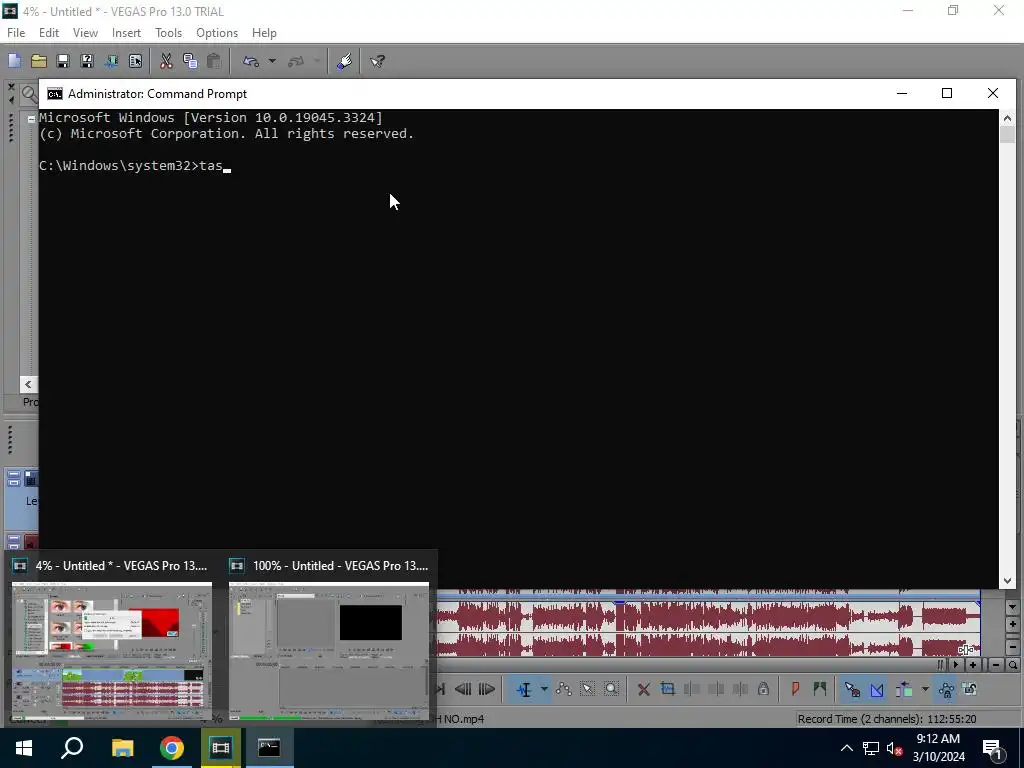1024x768 pixels.
Task: Decrease track height with minus button
Action: 1013,647
